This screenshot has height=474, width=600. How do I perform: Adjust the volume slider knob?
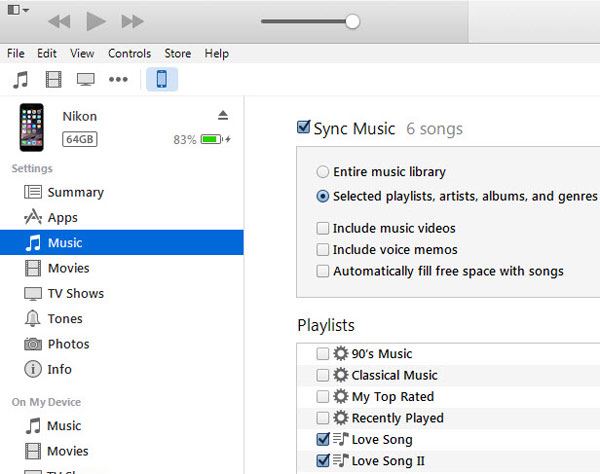tap(352, 21)
